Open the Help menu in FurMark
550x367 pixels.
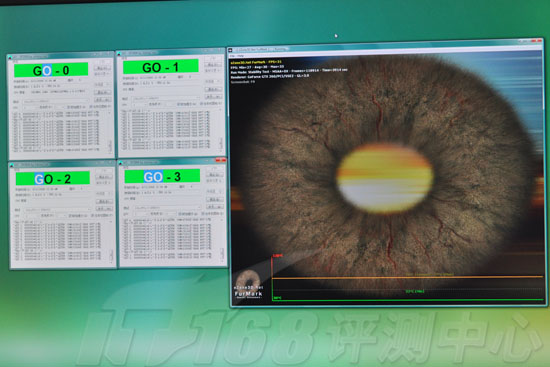tap(240, 56)
